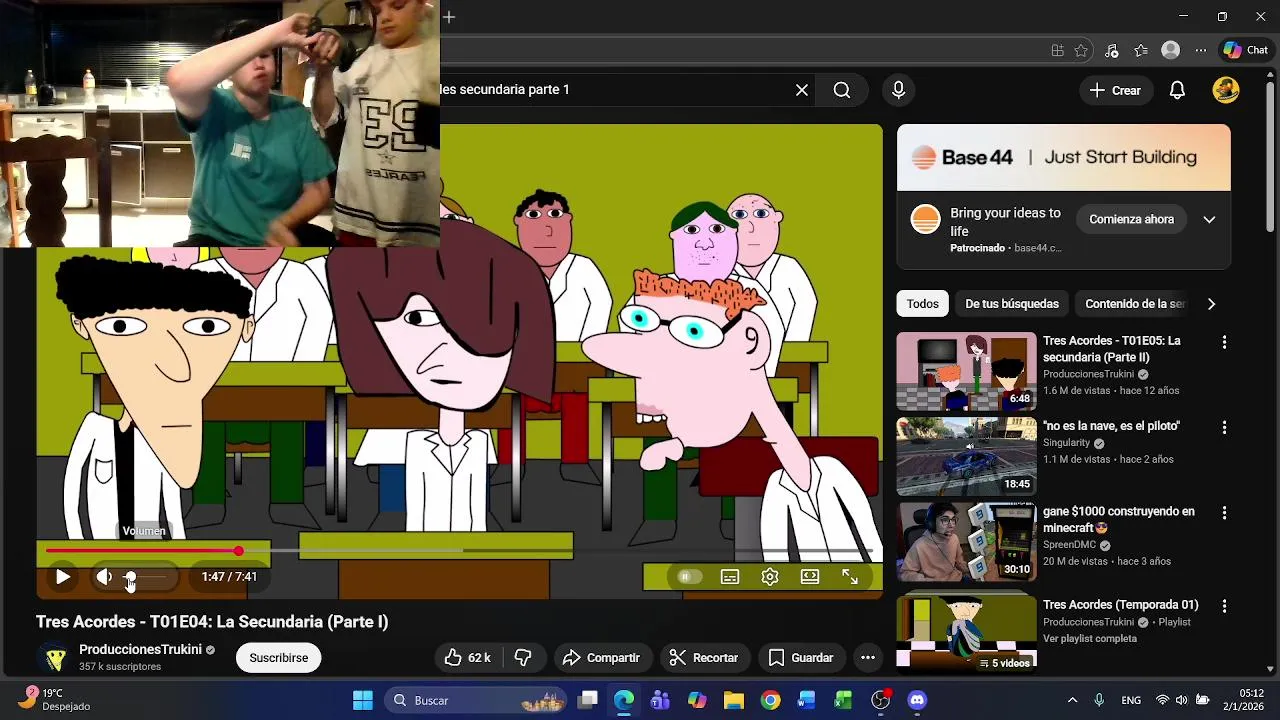Open Google Chrome from the taskbar

[770, 700]
